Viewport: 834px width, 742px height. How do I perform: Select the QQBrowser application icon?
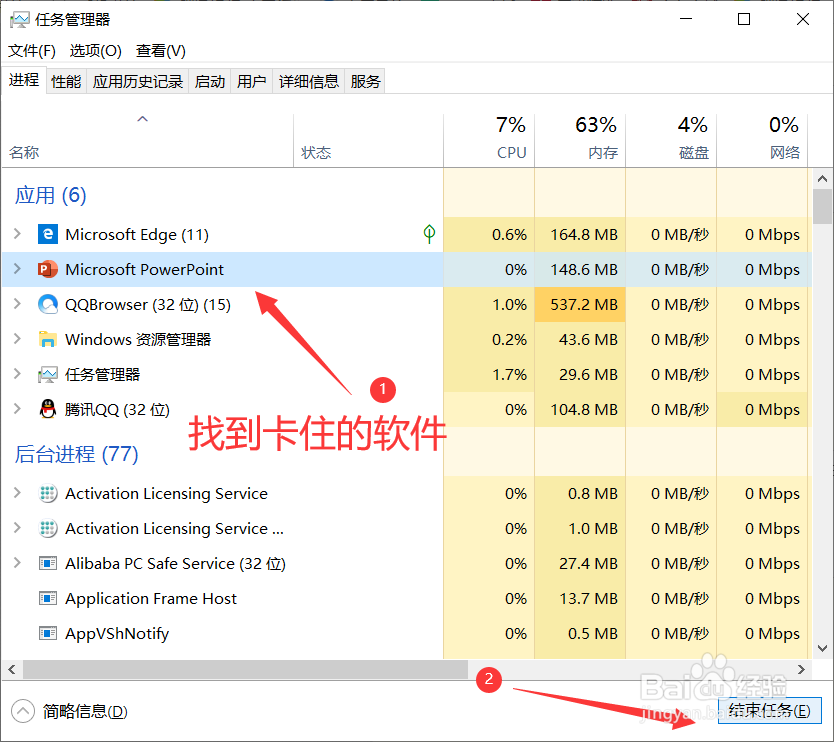coord(48,304)
